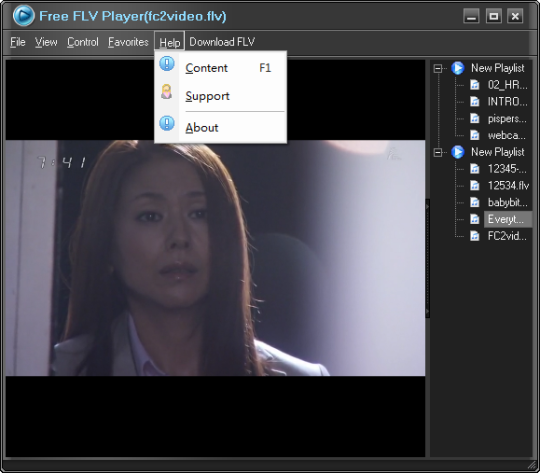Click the file icon next to INTRO...
Image resolution: width=540 pixels, height=473 pixels.
[475, 102]
